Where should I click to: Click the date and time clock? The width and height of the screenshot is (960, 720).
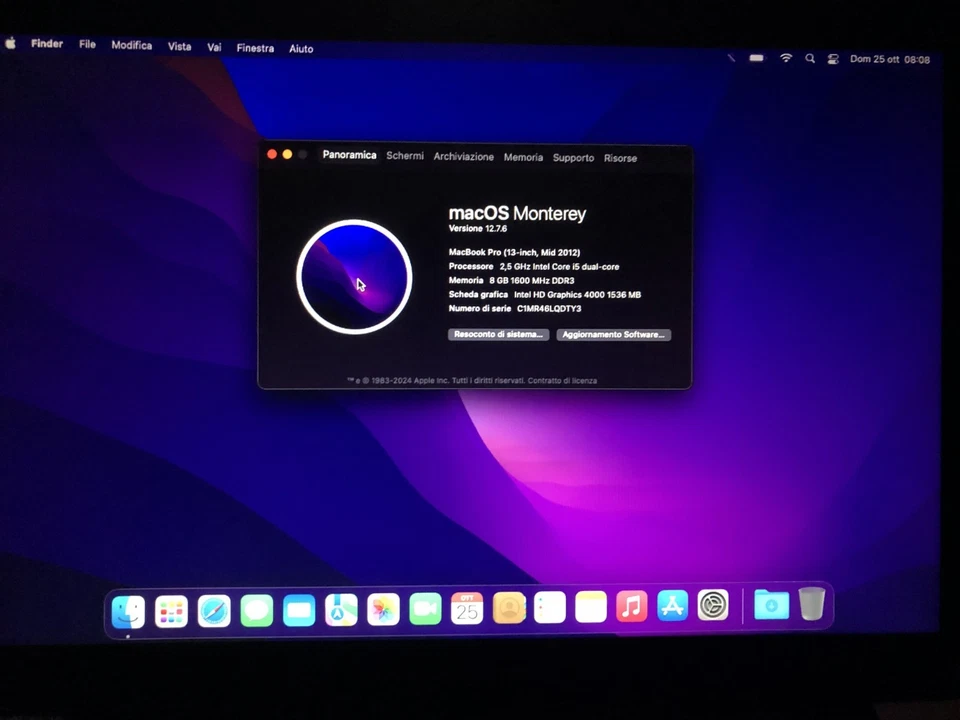click(x=890, y=59)
